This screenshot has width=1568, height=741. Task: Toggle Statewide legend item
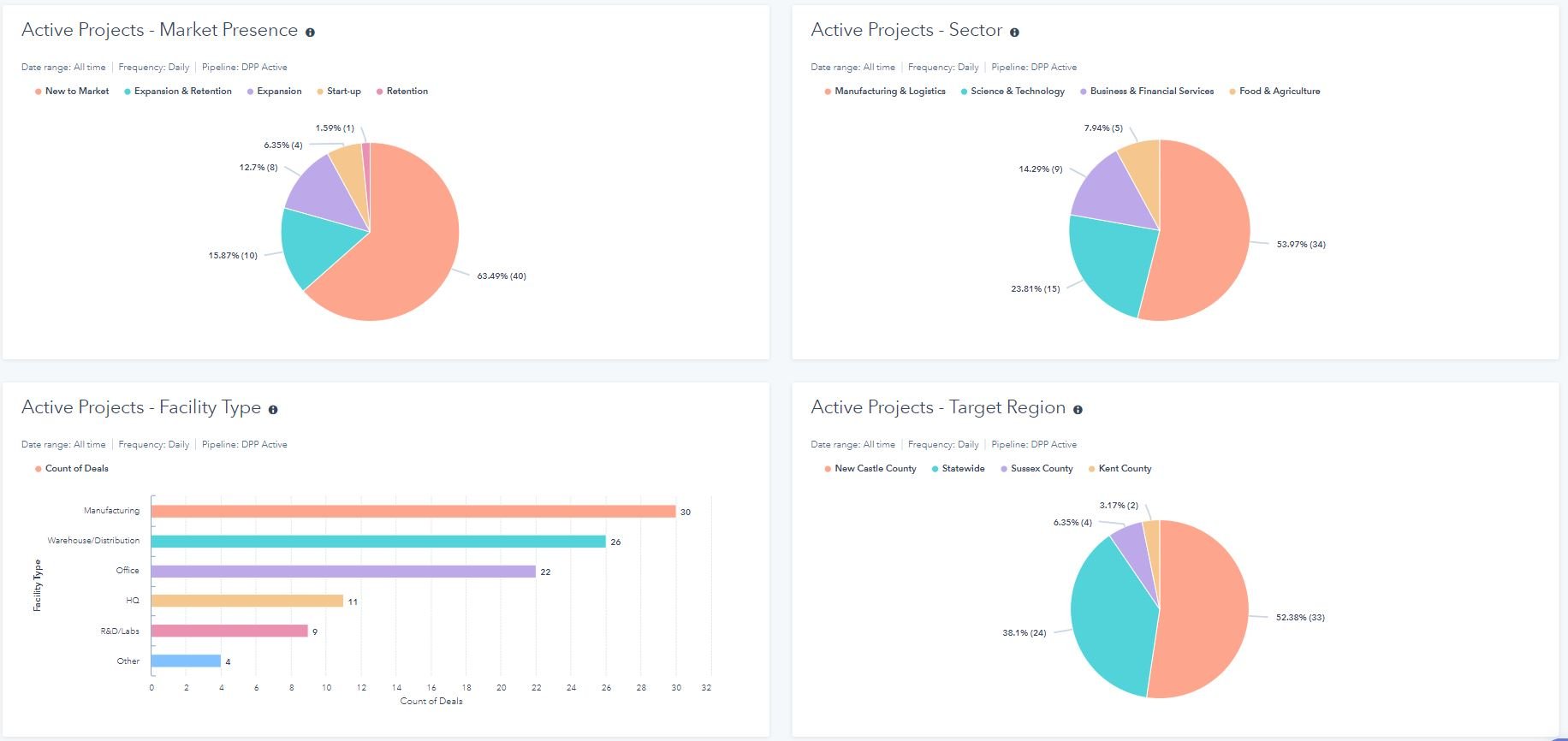coord(958,469)
